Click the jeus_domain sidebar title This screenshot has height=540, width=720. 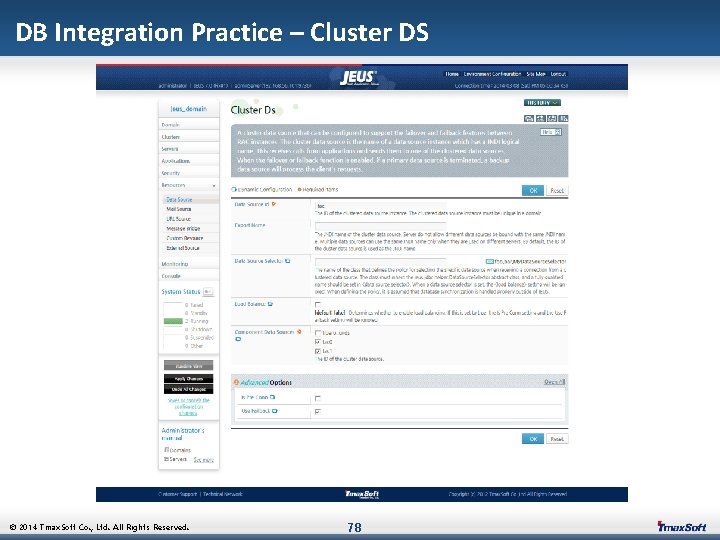pos(189,109)
